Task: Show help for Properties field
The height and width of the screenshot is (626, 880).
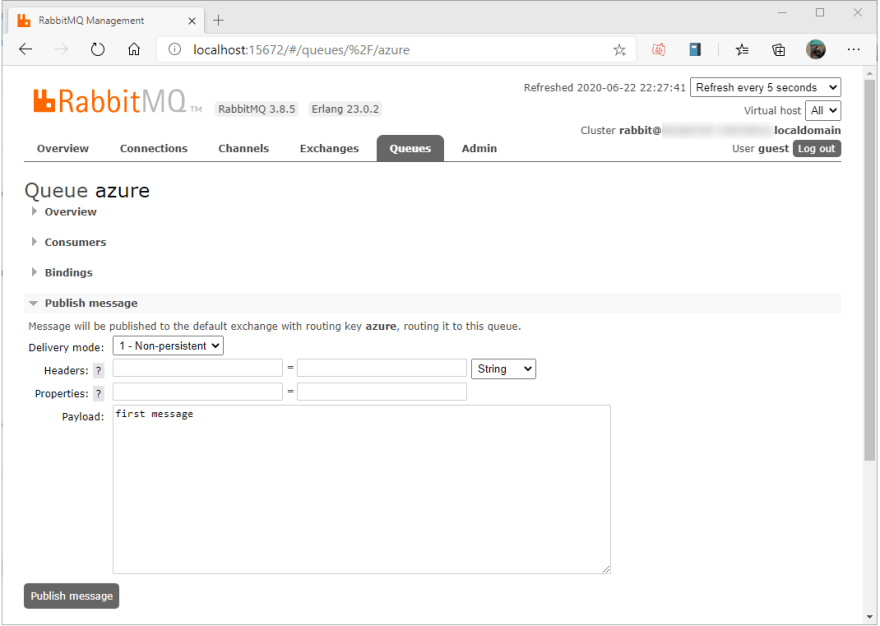Action: tap(98, 394)
